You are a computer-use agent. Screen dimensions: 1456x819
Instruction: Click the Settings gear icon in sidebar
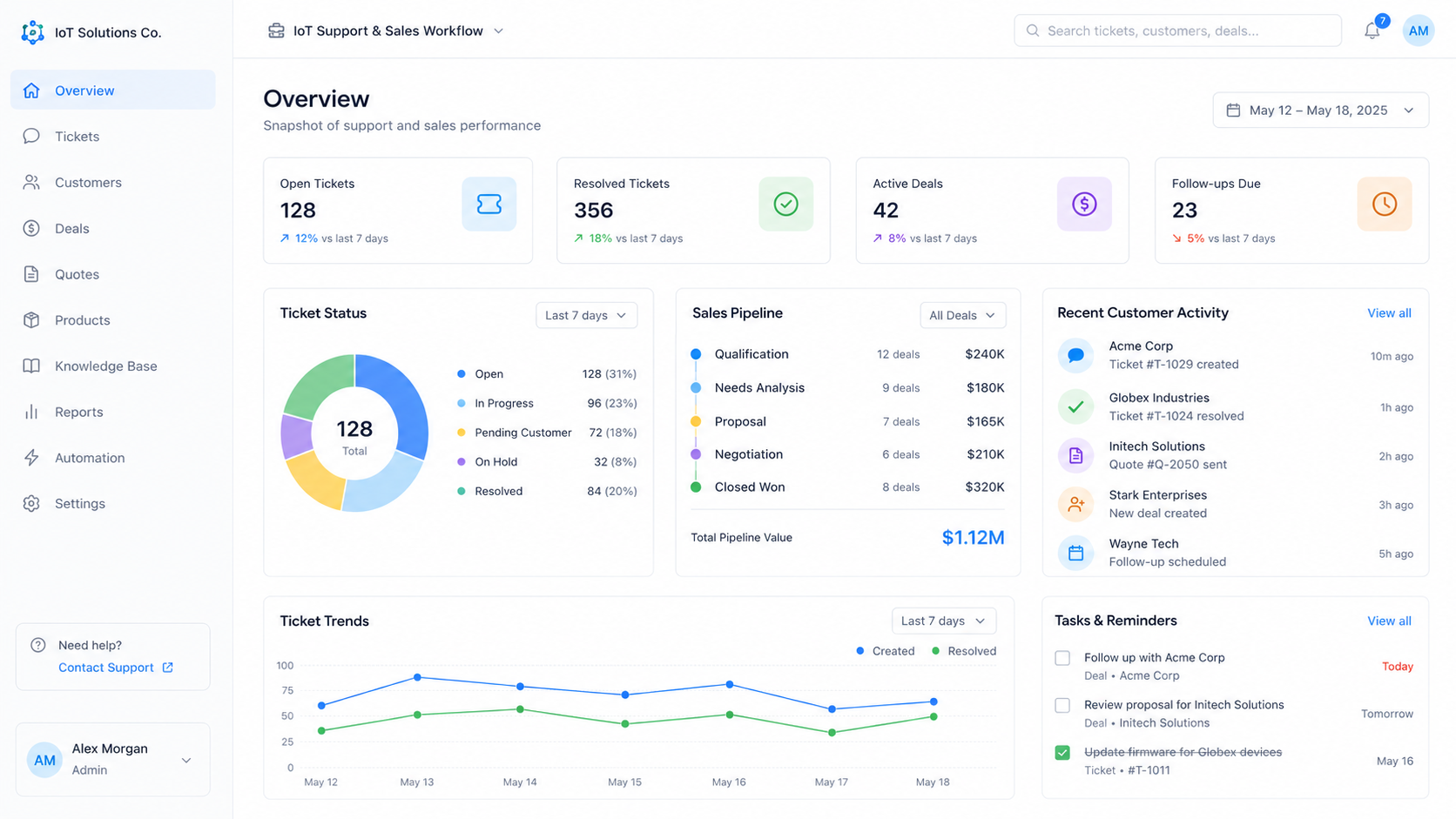click(31, 503)
